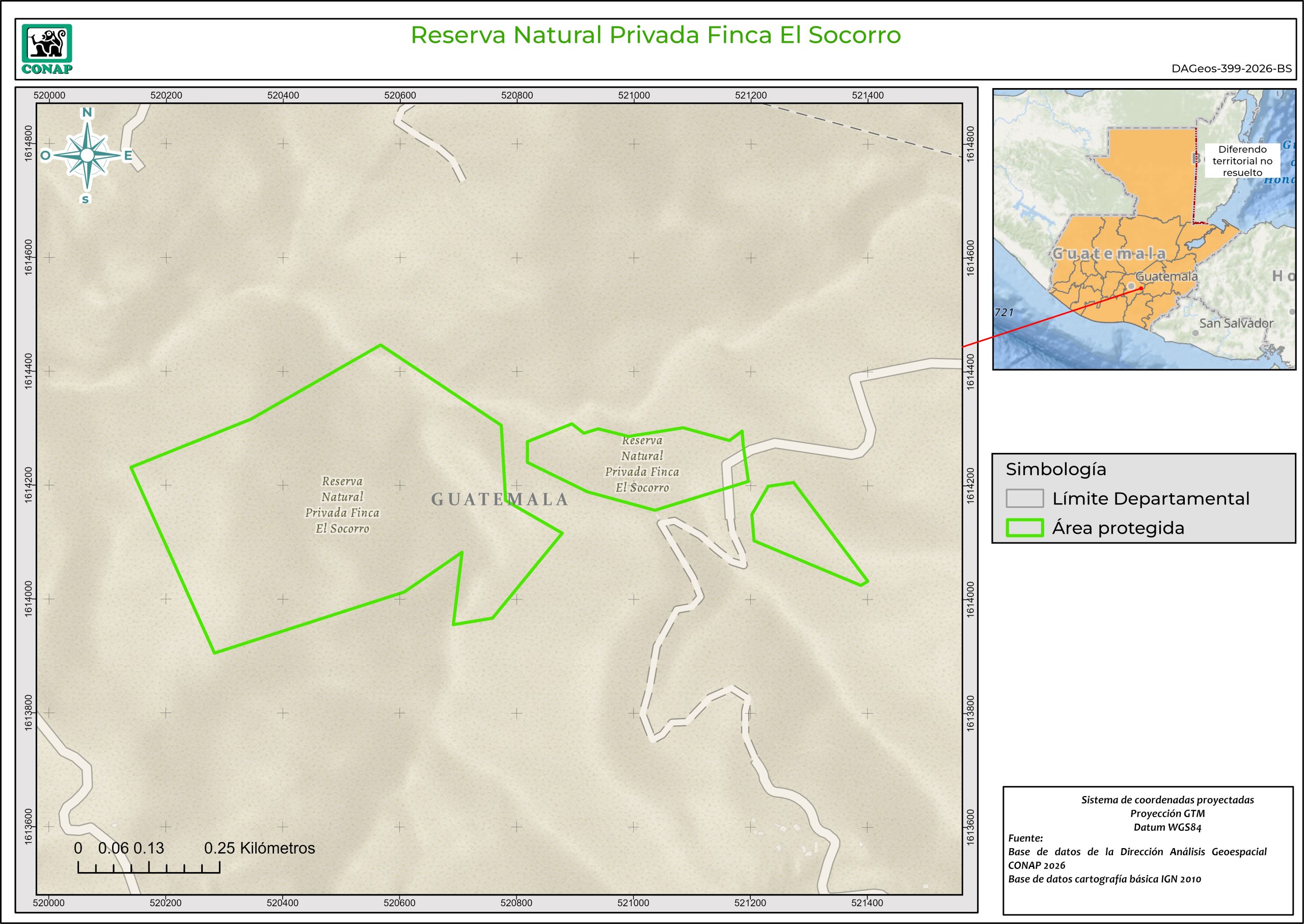Screen dimensions: 1304x924
Task: Click the compass rose north arrow
Action: pos(87,155)
